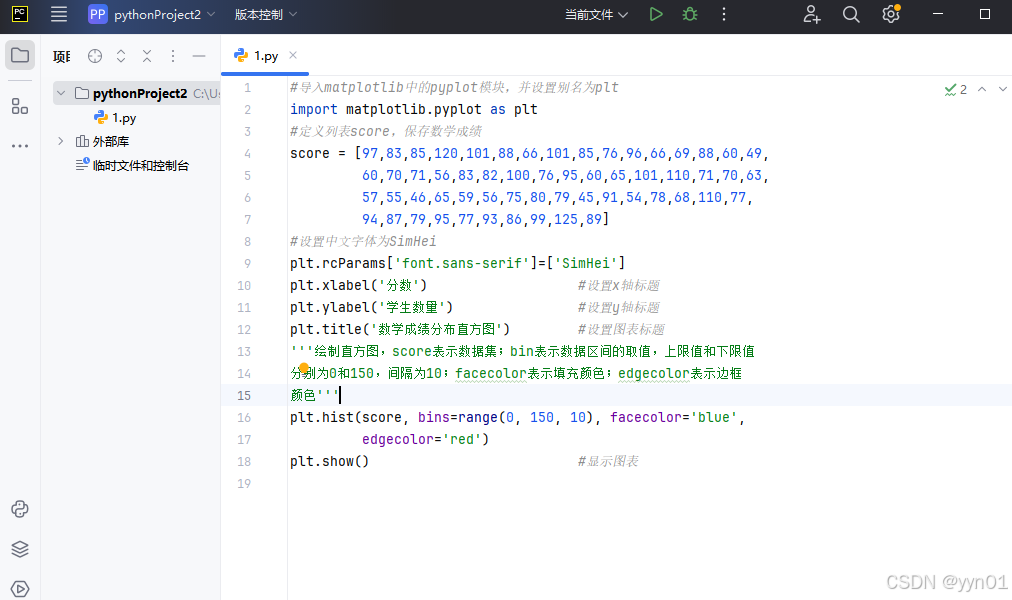Screen dimensions: 1012x600
Task: Click the 2 problems inspection indicator
Action: [955, 89]
